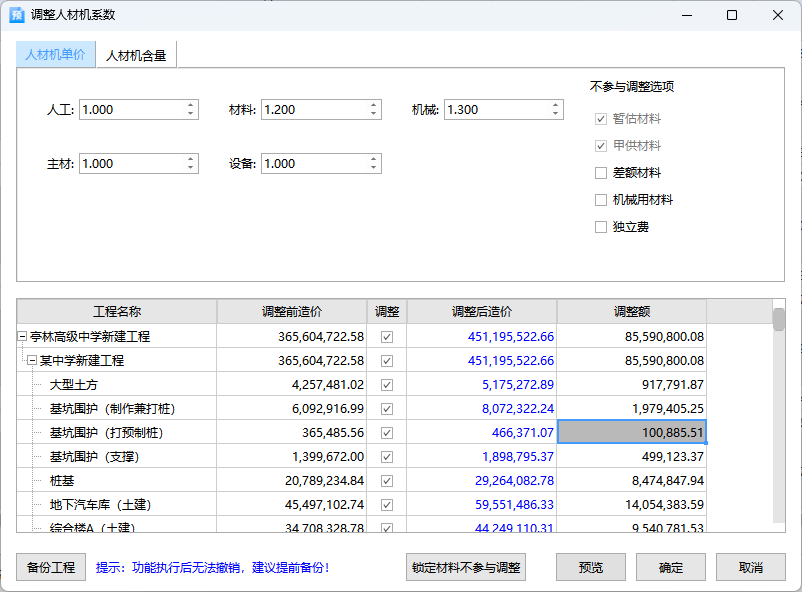Confirm with the 确定 button
Image resolution: width=802 pixels, height=592 pixels.
coord(671,568)
